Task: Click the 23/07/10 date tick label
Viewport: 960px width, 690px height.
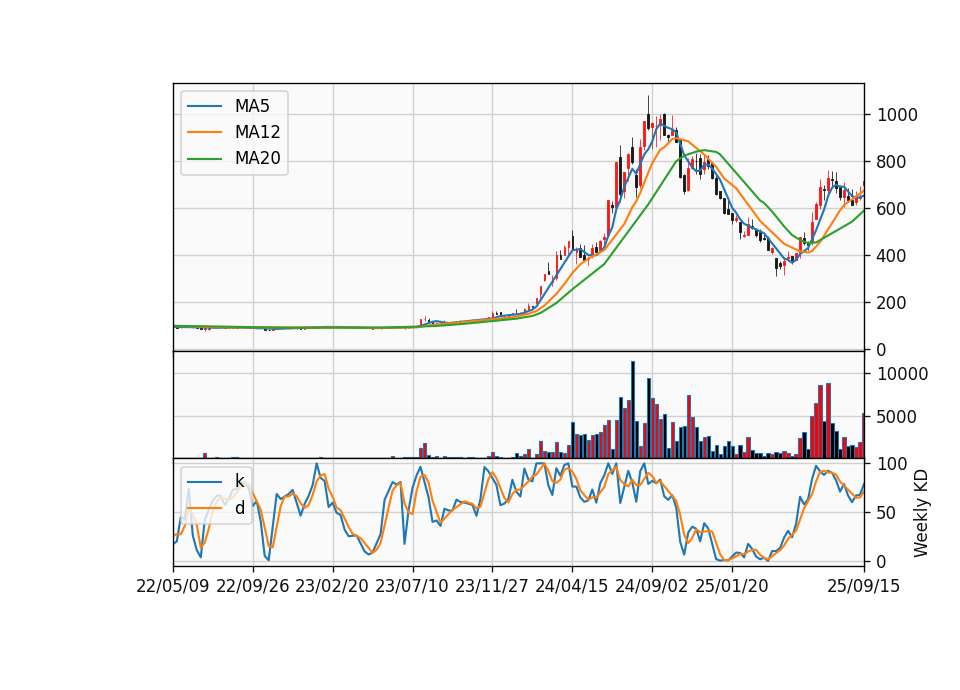Action: click(x=412, y=587)
